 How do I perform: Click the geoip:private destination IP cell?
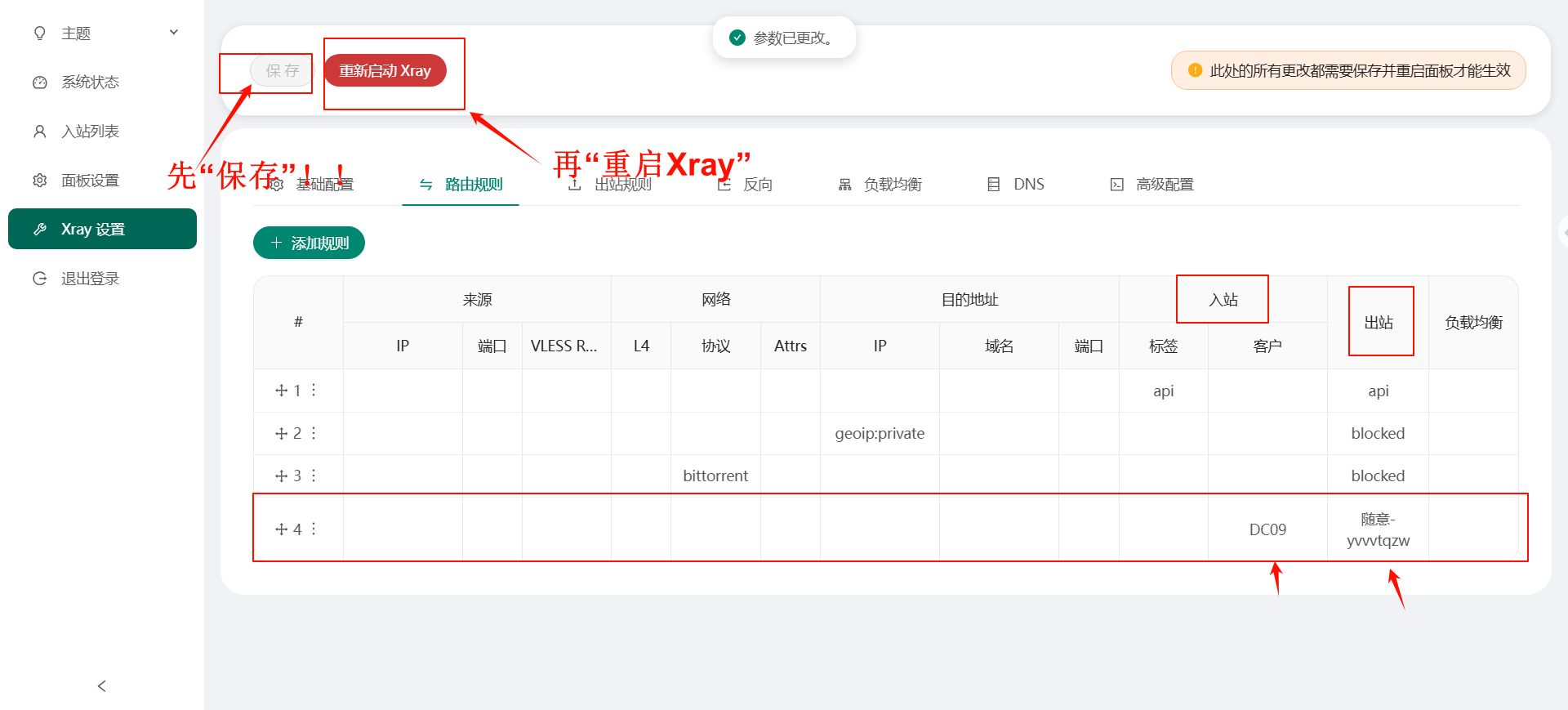pos(880,433)
